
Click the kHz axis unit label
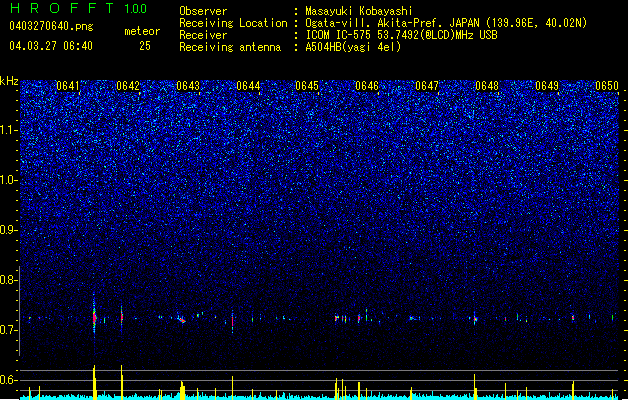tap(9, 81)
